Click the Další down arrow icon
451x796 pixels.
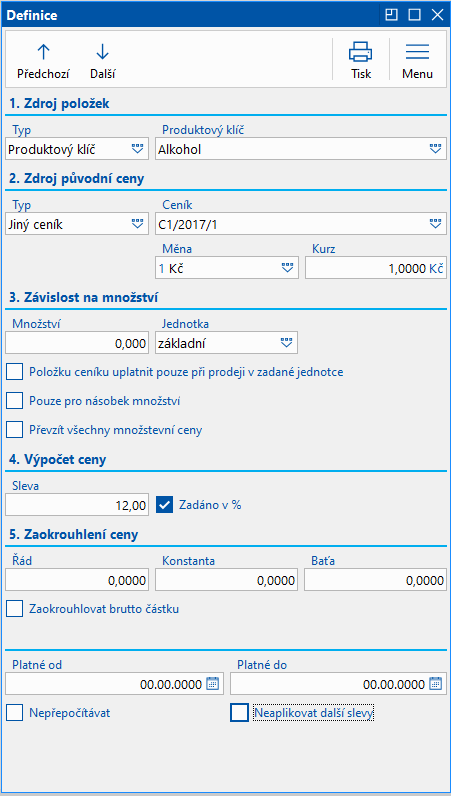(x=103, y=52)
